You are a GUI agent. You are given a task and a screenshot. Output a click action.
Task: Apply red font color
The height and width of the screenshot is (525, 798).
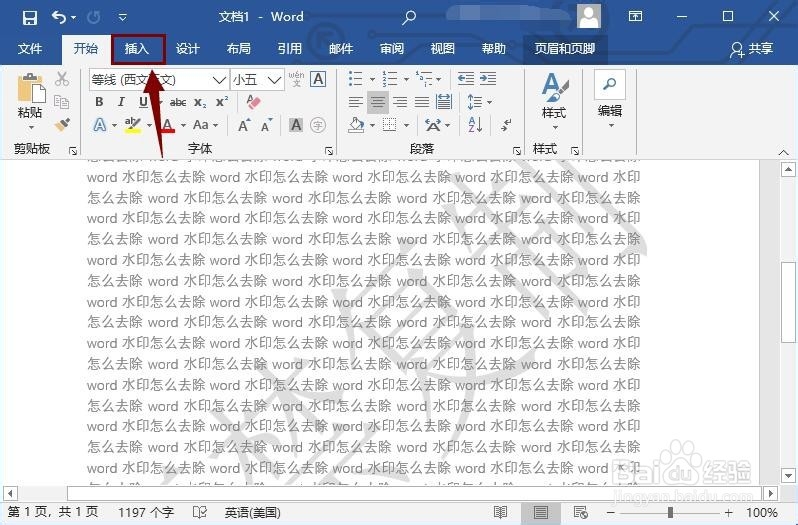[168, 125]
